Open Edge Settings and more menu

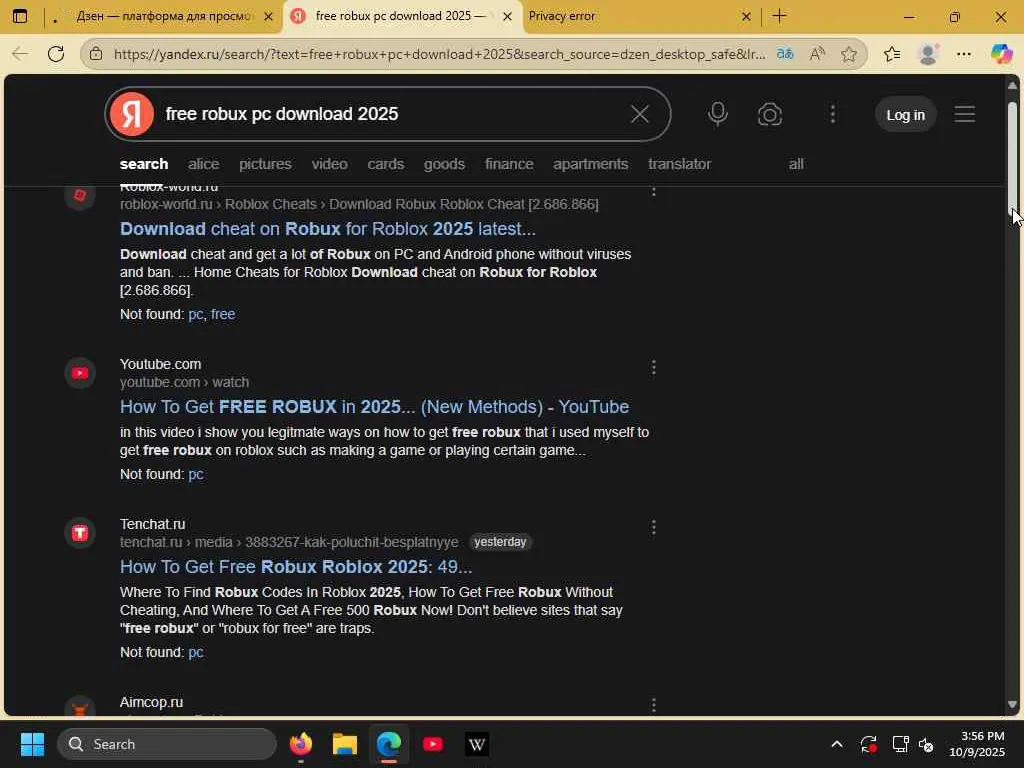coord(964,54)
